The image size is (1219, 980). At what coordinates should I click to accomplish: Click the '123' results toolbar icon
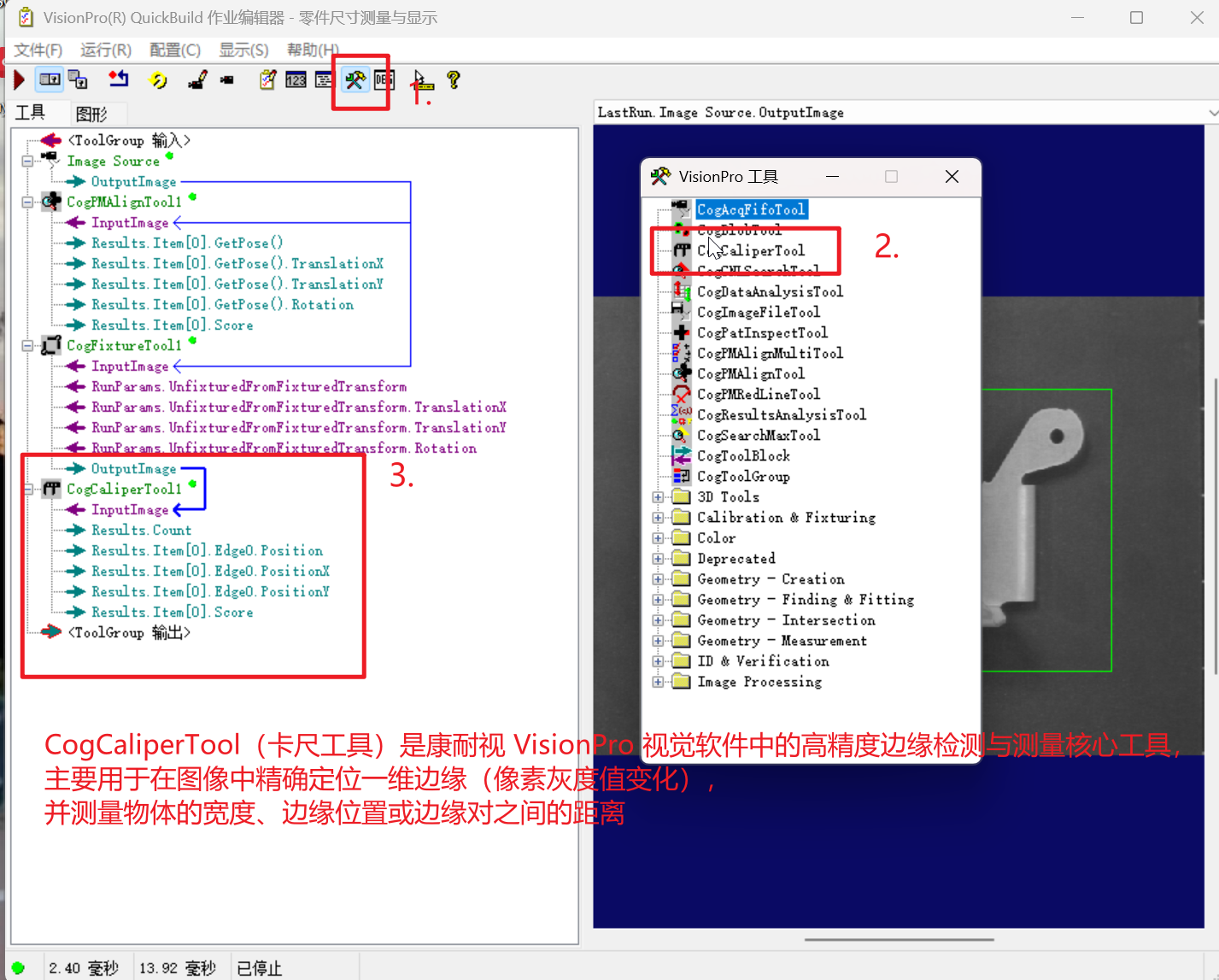pyautogui.click(x=296, y=80)
